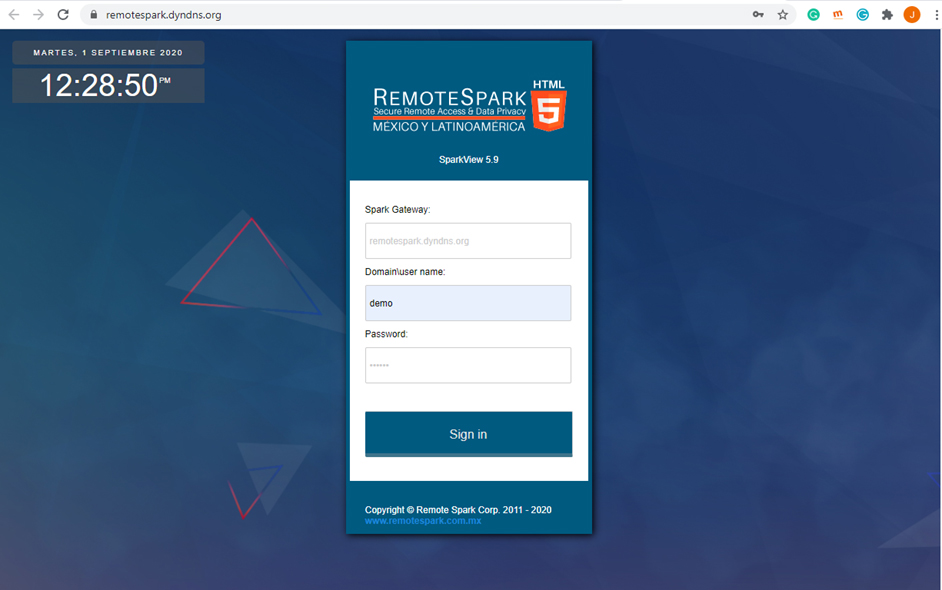Viewport: 942px width, 590px height.
Task: Click the orange HTML5 logo badge
Action: [548, 108]
